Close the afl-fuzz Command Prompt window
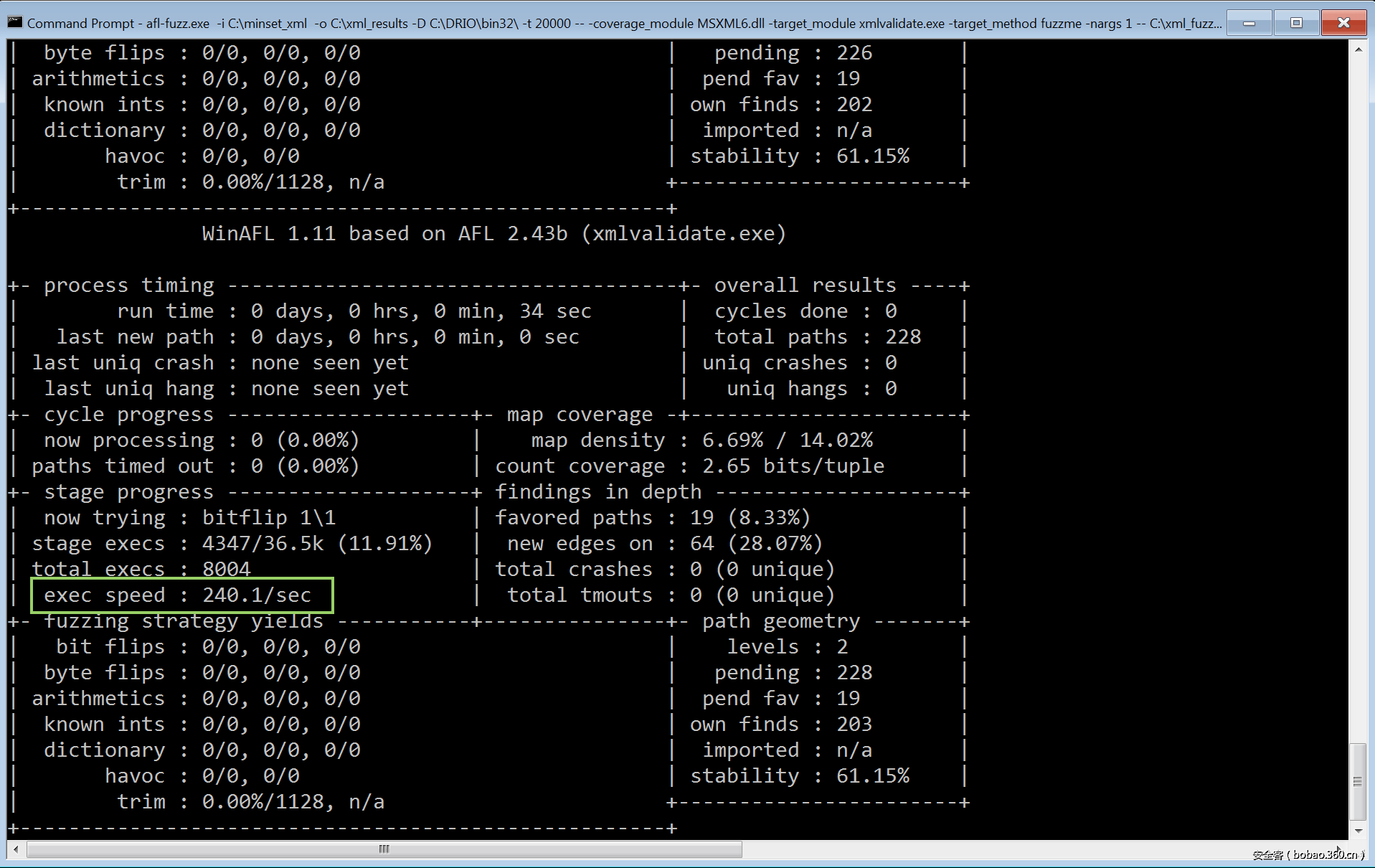 [1343, 23]
